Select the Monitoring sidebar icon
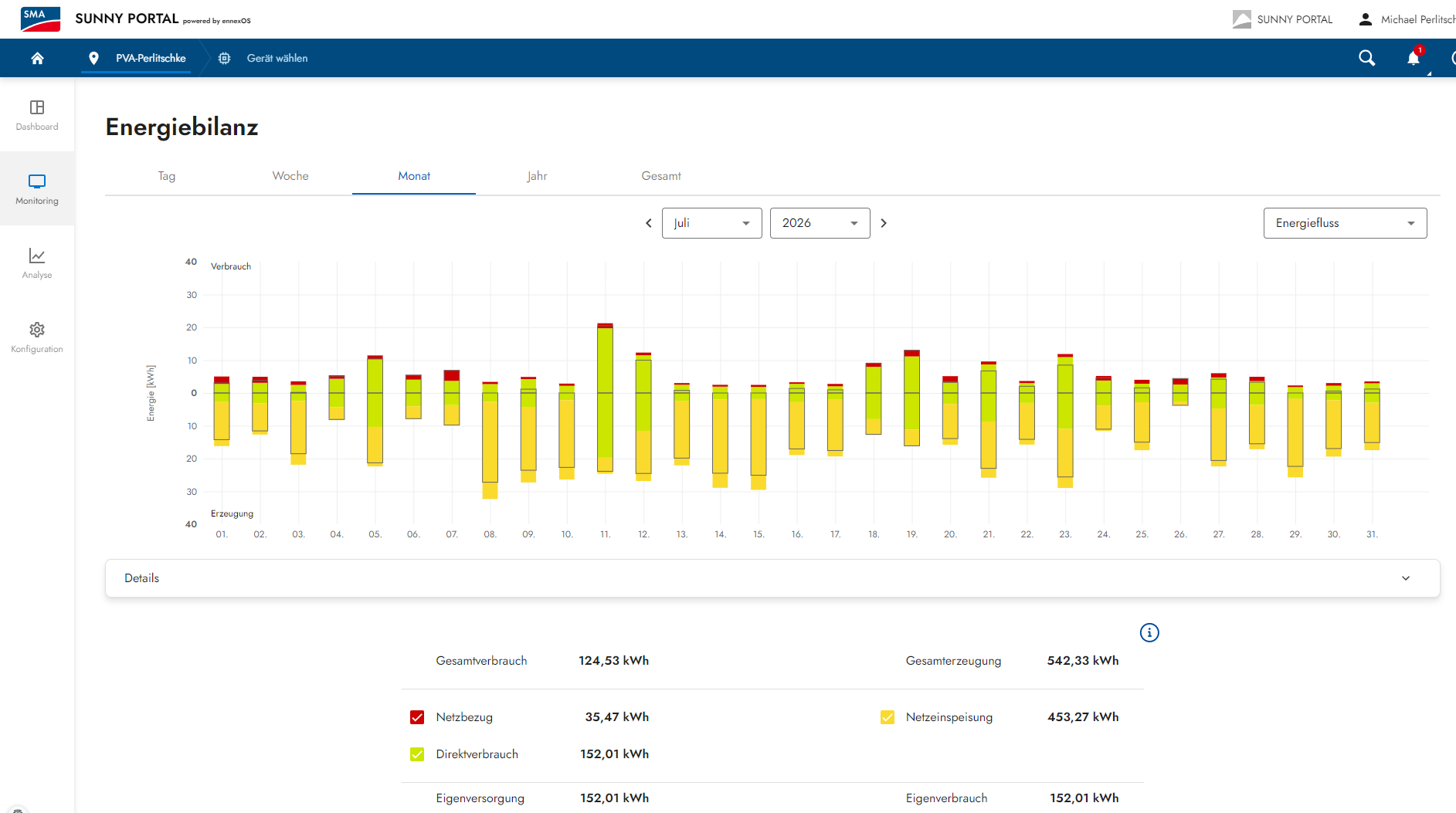Viewport: 1456px width, 813px height. (x=37, y=189)
